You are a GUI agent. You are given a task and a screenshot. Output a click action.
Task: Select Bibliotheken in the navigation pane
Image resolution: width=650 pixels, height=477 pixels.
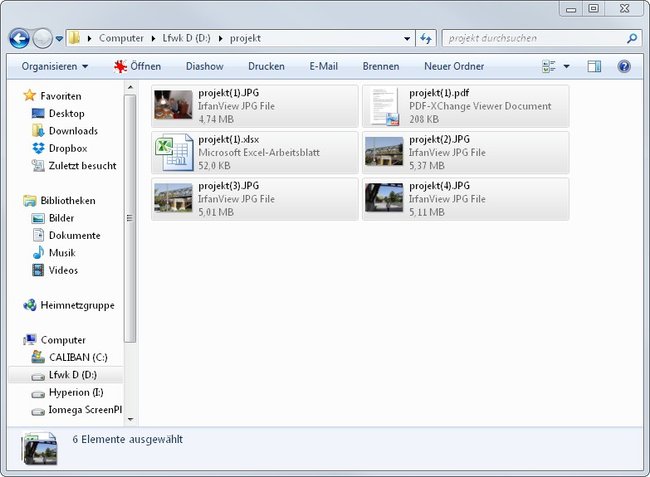click(x=59, y=201)
